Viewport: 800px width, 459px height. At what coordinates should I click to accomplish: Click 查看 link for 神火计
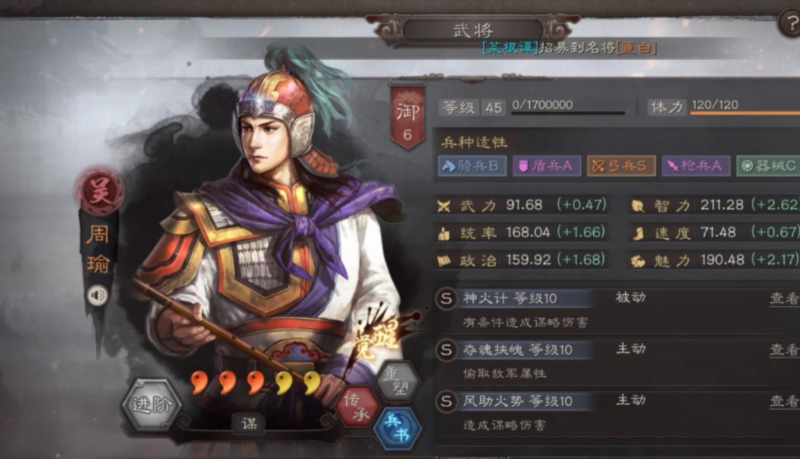click(x=784, y=298)
